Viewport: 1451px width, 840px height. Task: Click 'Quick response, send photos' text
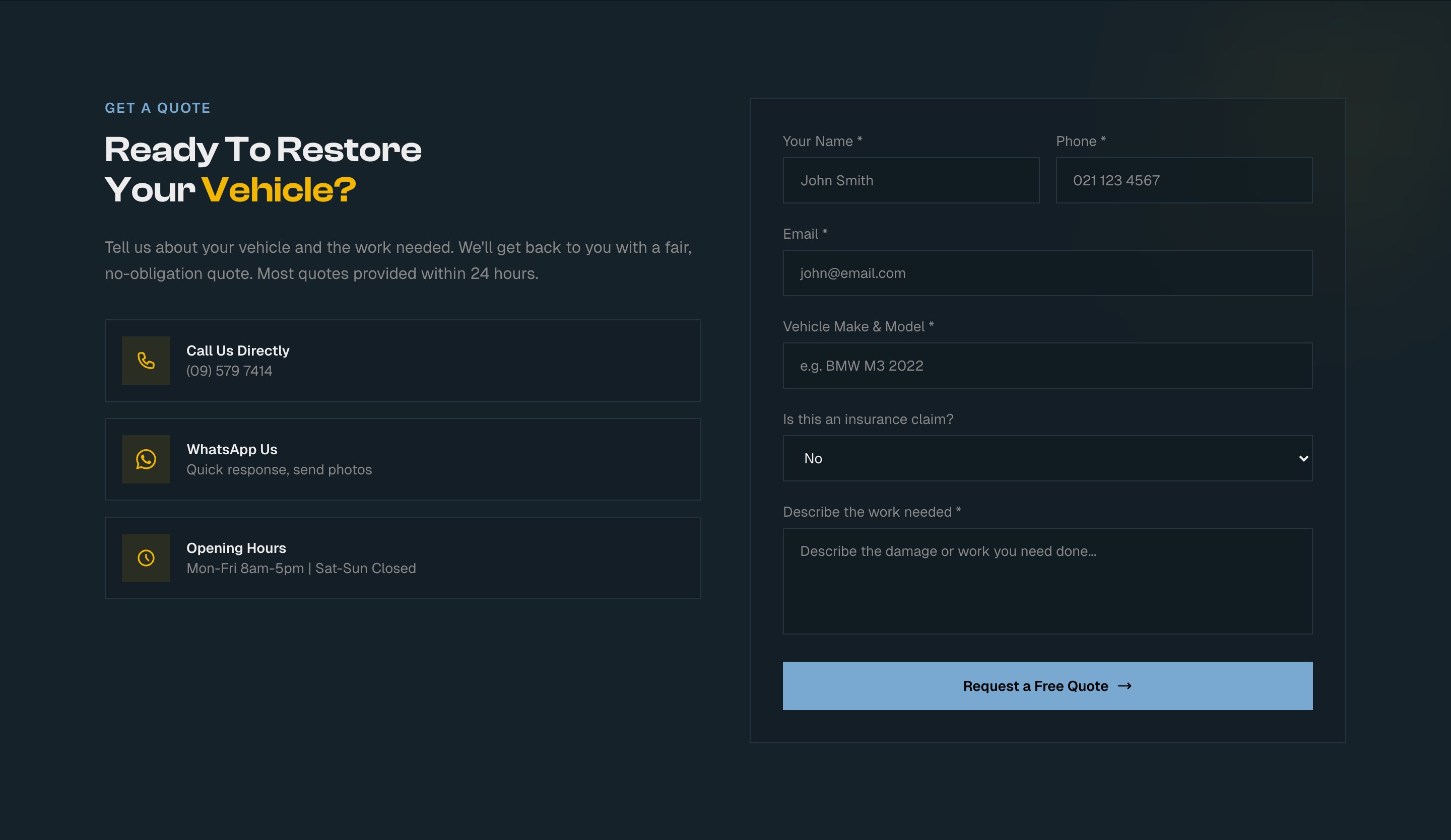tap(279, 470)
